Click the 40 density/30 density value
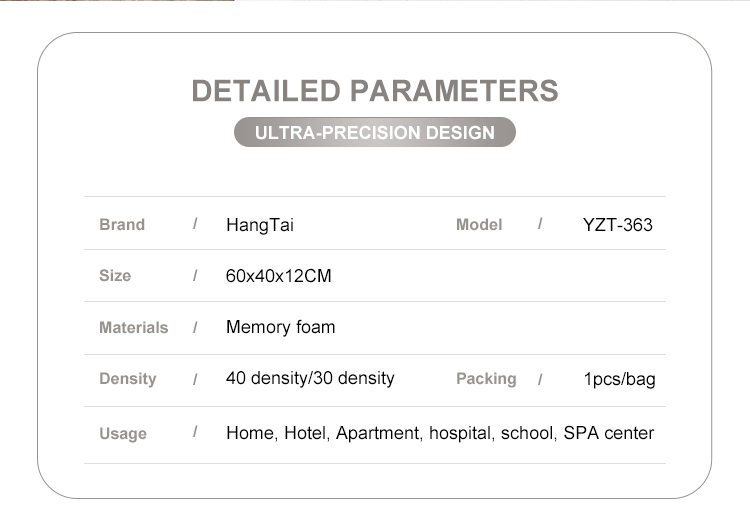This screenshot has width=750, height=522. (x=310, y=378)
